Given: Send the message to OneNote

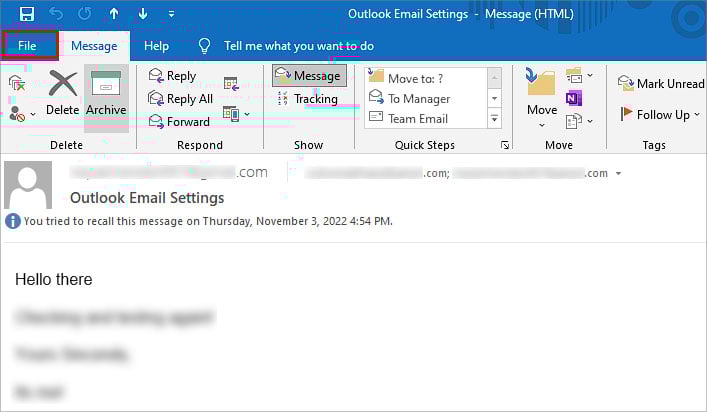Looking at the screenshot, I should (574, 98).
